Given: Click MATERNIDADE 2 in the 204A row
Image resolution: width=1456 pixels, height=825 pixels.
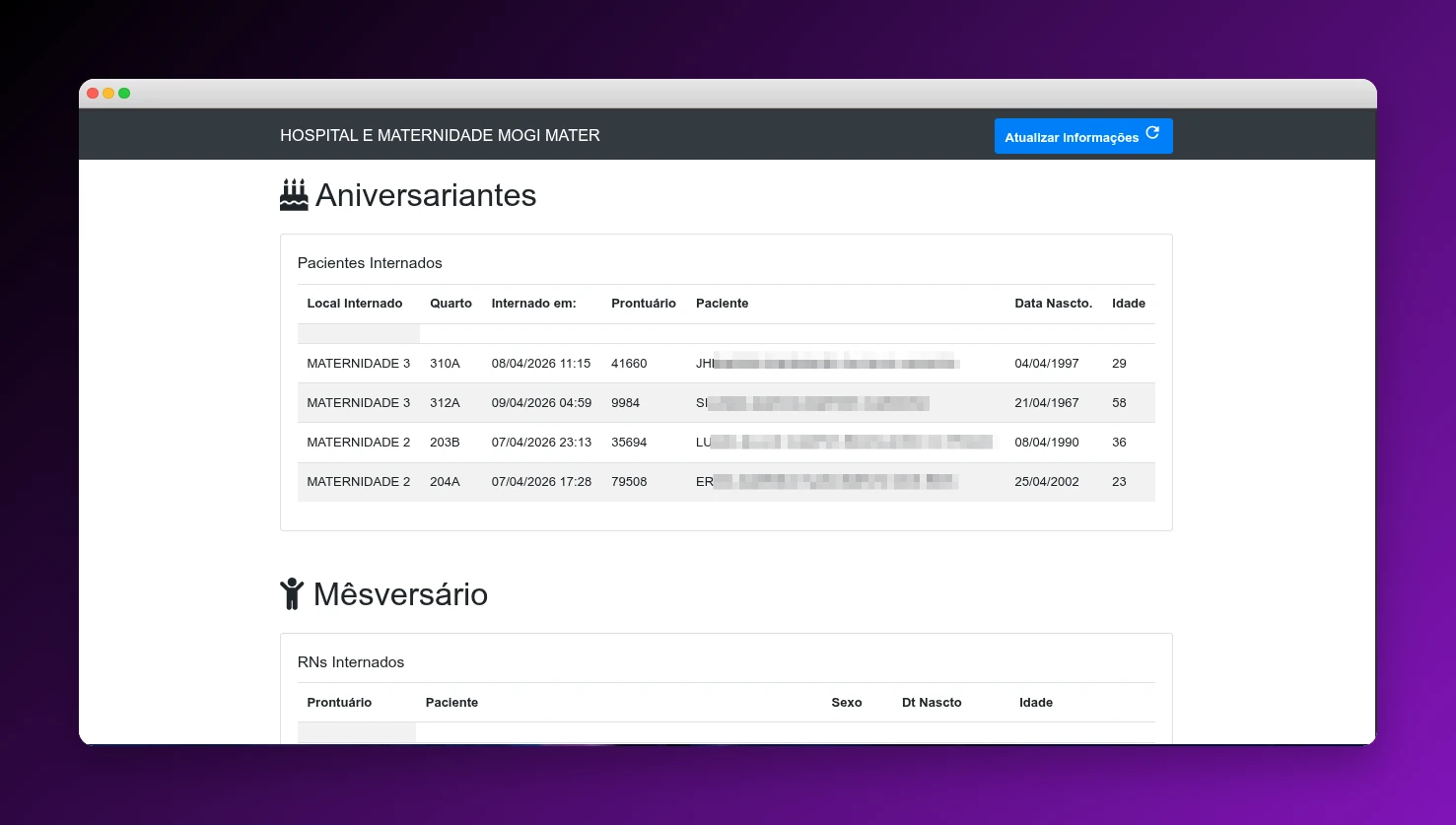Looking at the screenshot, I should pyautogui.click(x=359, y=482).
